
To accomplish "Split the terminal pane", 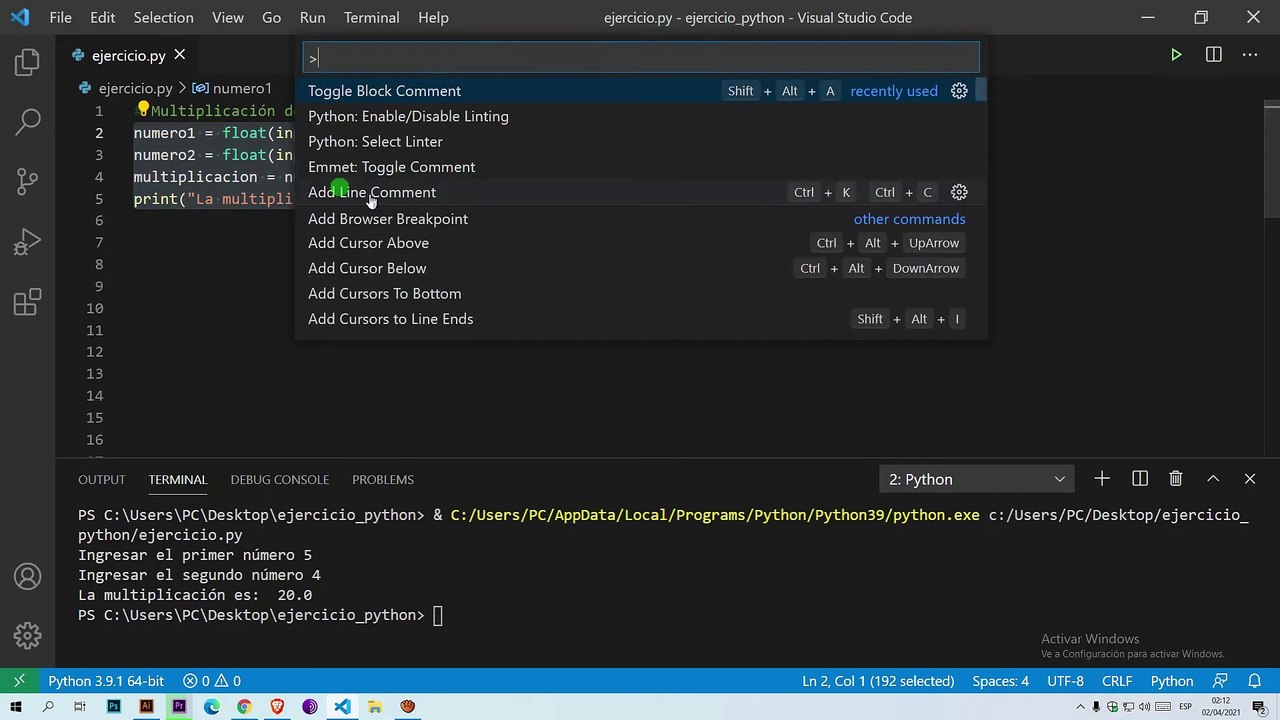I will pyautogui.click(x=1139, y=479).
